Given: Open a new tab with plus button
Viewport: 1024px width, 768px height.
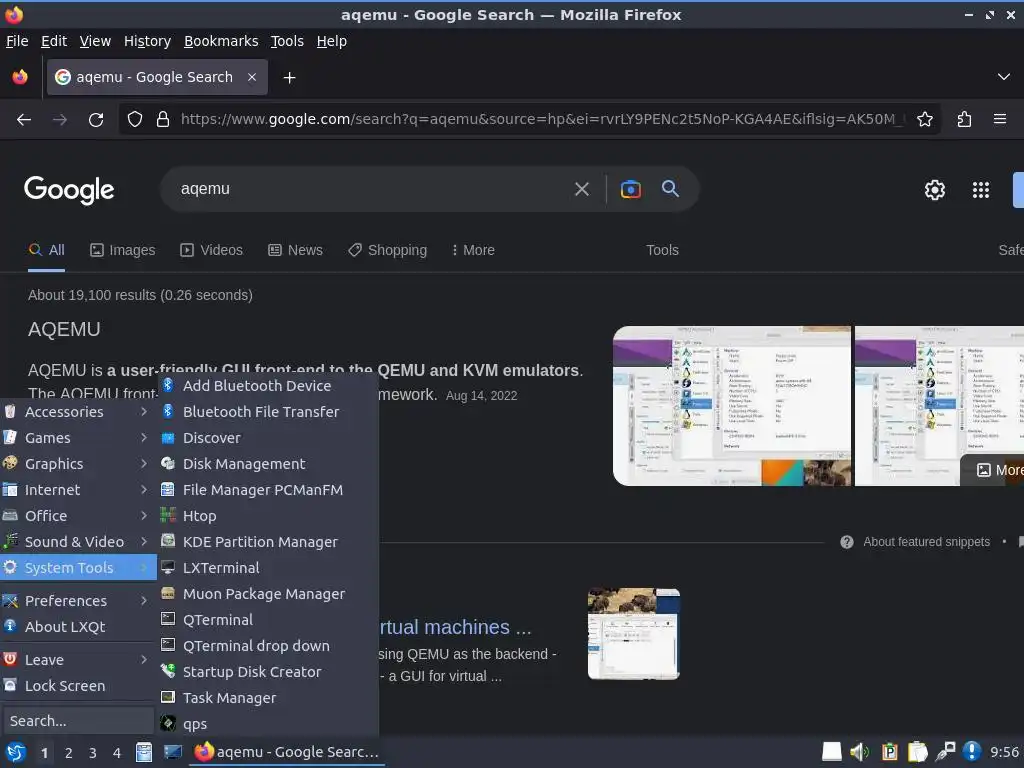Looking at the screenshot, I should click(289, 78).
